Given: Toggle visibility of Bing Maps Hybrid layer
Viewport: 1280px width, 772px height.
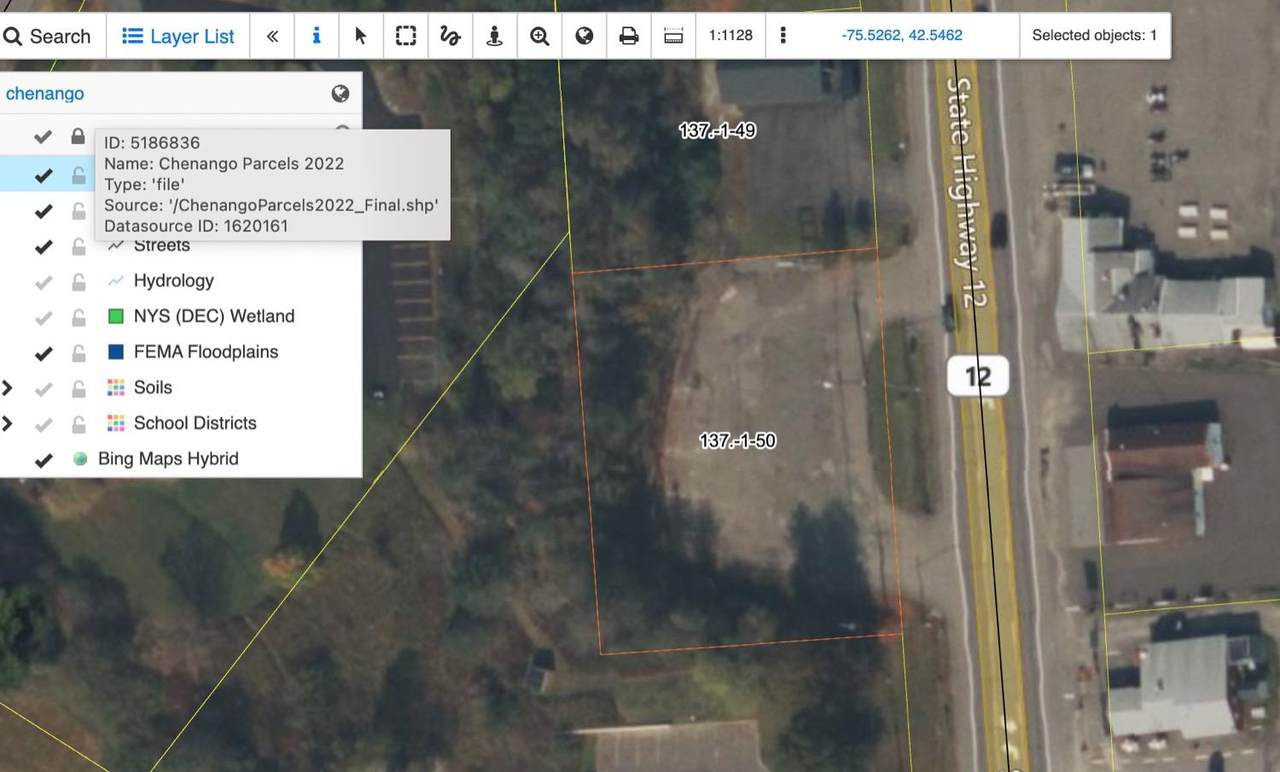Looking at the screenshot, I should click(43, 460).
